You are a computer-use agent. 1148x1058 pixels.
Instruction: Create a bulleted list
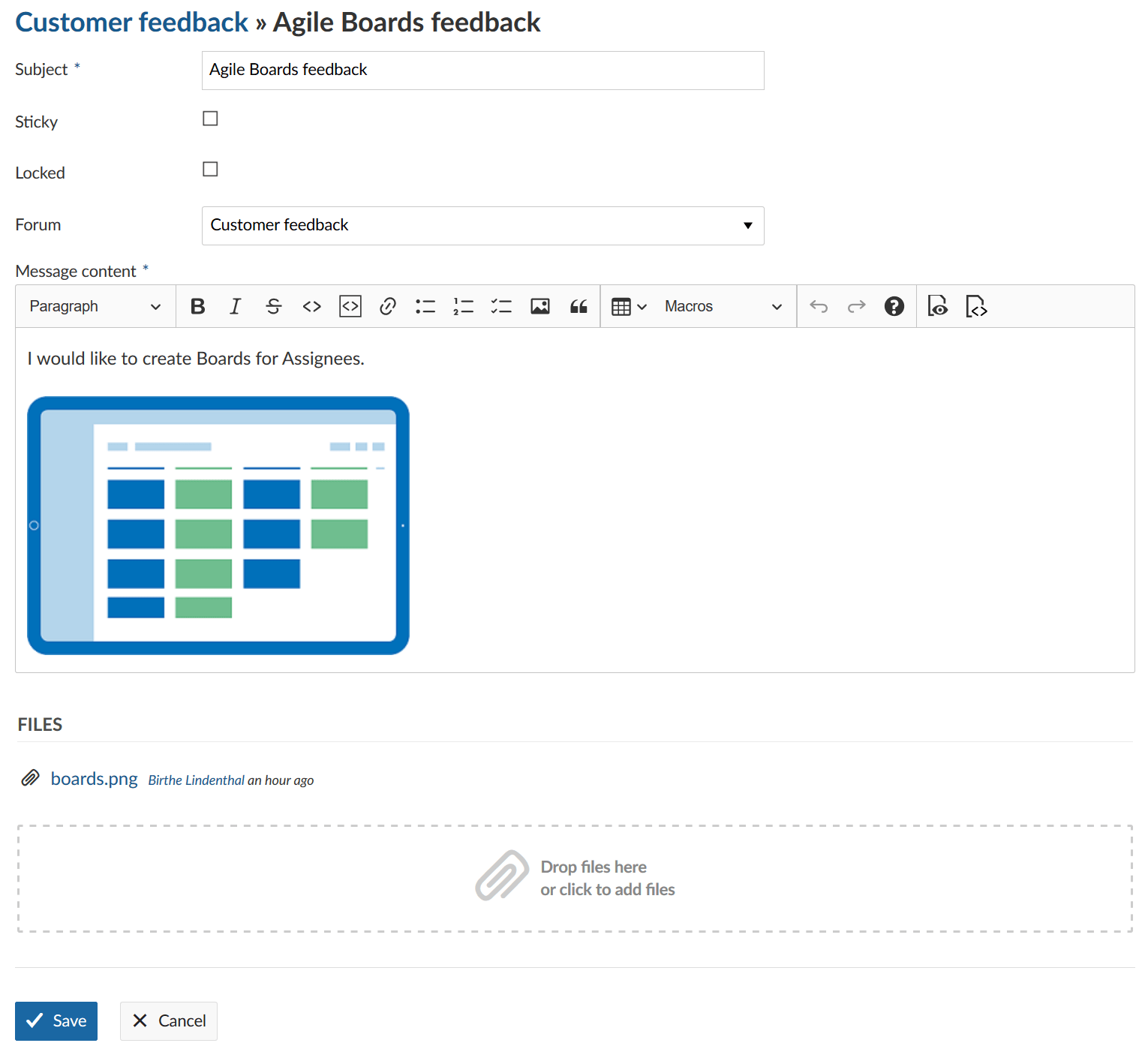pyautogui.click(x=425, y=306)
